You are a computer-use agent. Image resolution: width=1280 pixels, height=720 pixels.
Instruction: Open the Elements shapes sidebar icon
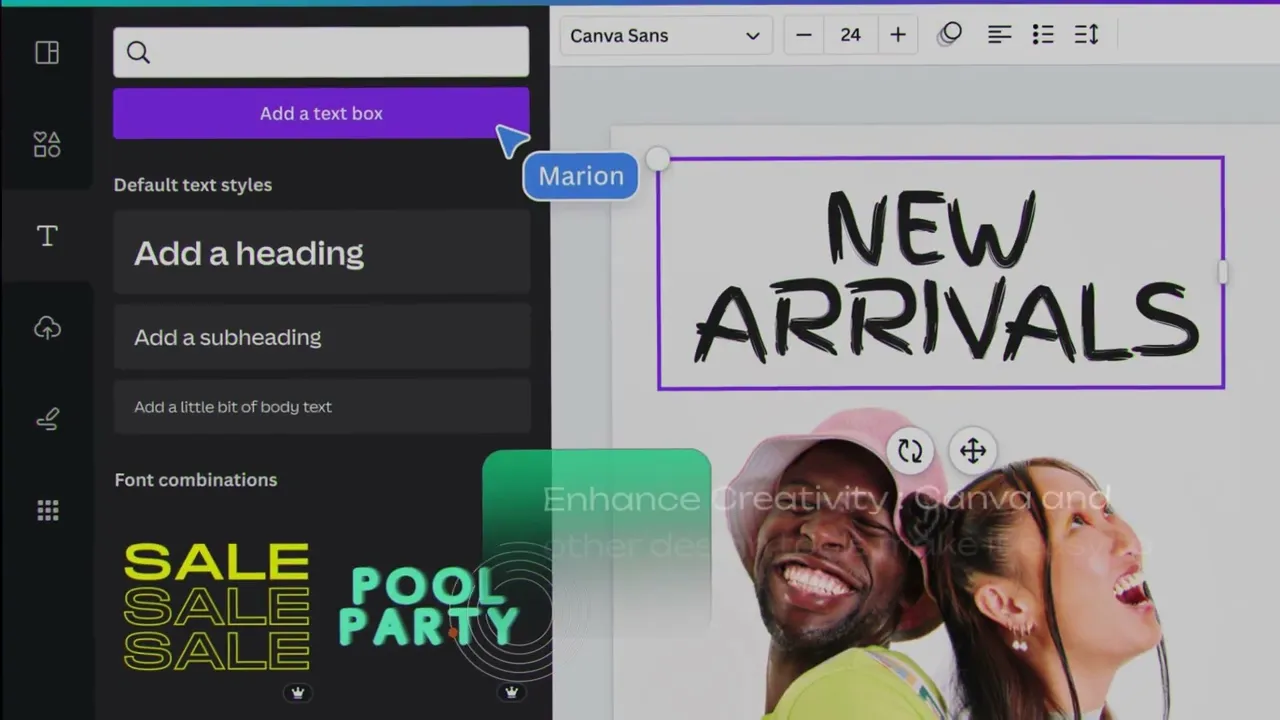47,144
